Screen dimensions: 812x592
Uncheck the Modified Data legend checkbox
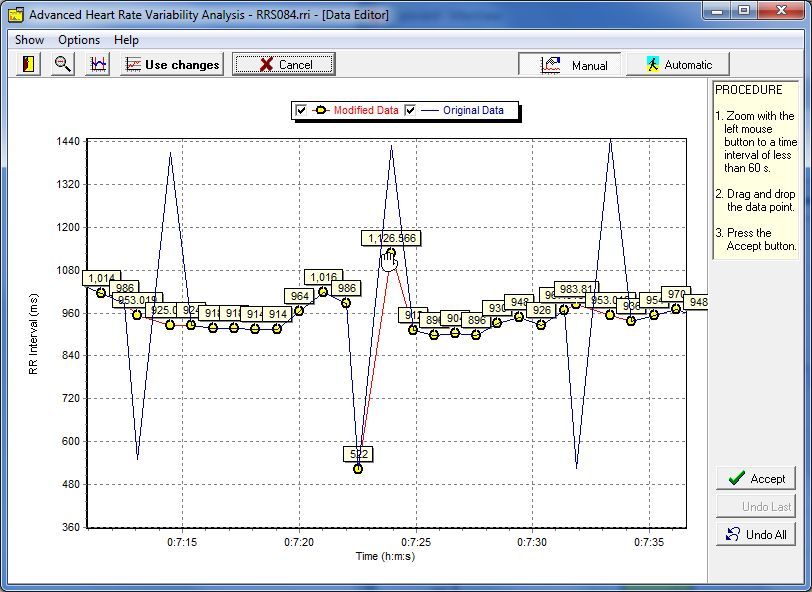[x=301, y=111]
